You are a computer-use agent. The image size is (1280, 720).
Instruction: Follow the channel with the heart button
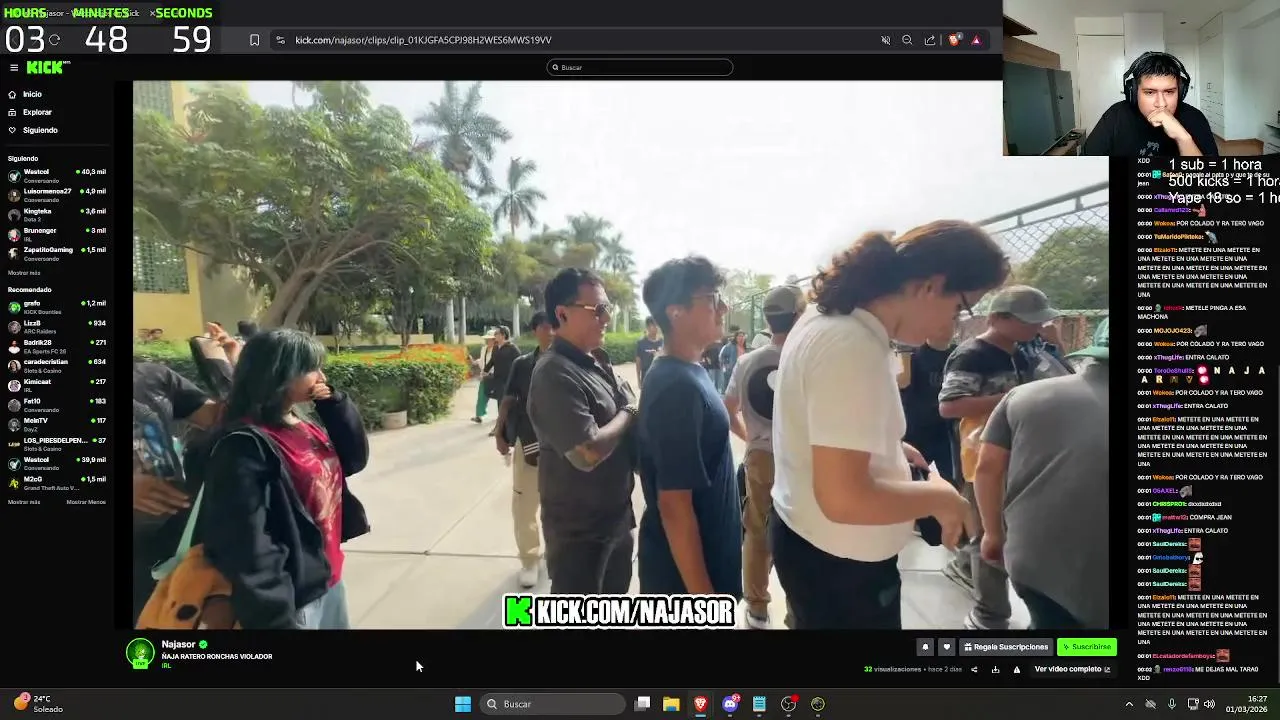[x=947, y=647]
